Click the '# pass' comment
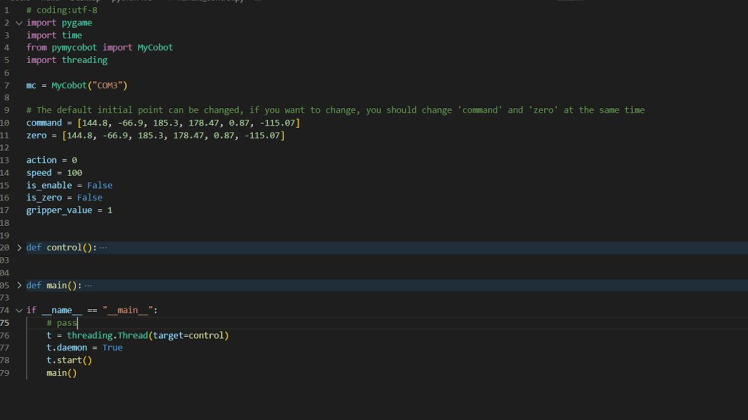 pyautogui.click(x=62, y=323)
